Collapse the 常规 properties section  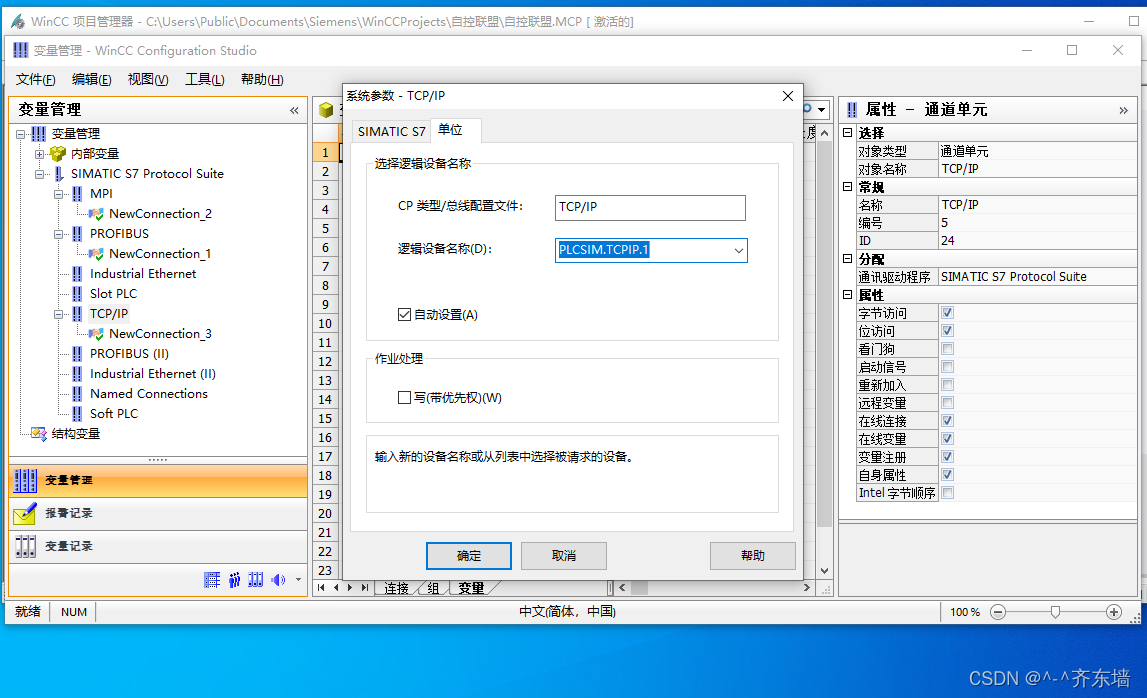point(847,187)
